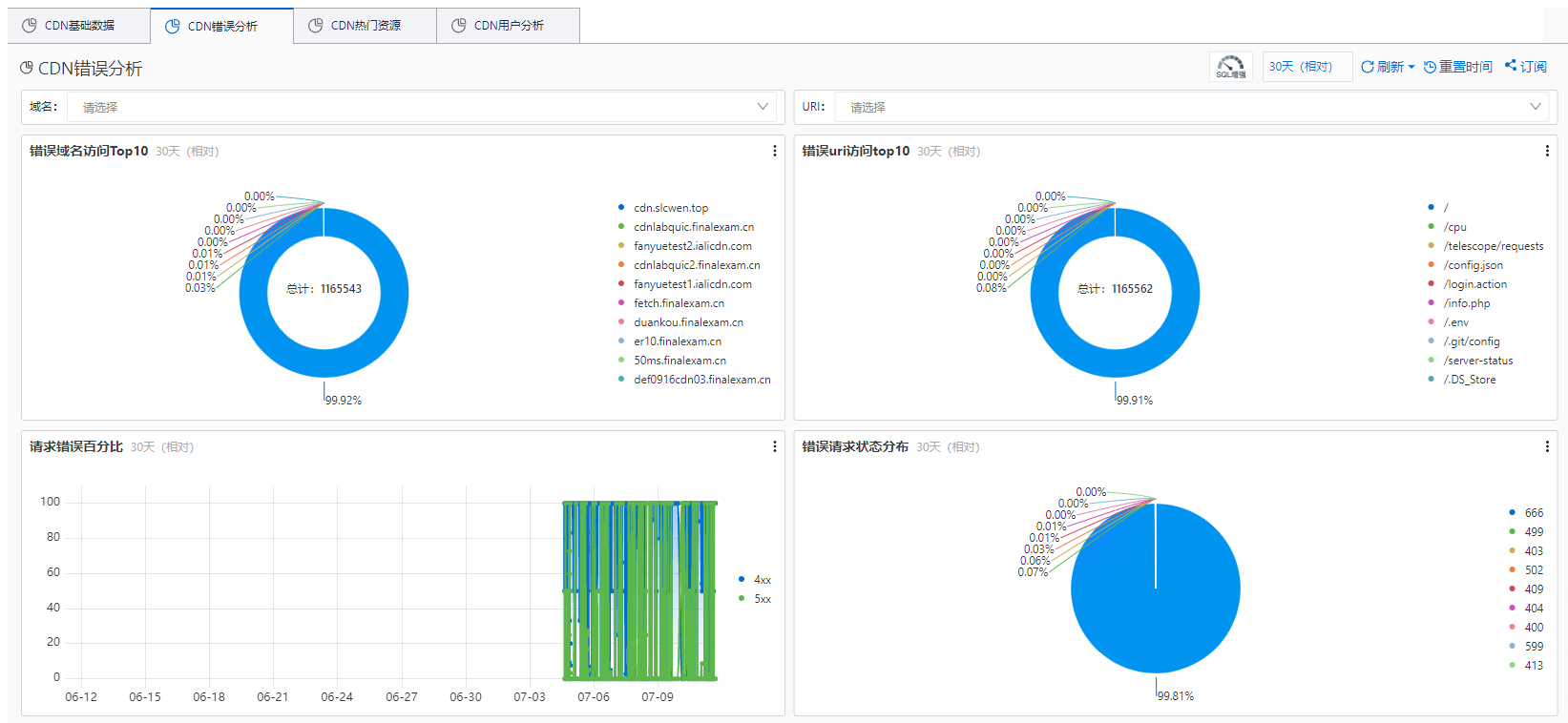Click the 请求错误百分比 panel title

76,446
